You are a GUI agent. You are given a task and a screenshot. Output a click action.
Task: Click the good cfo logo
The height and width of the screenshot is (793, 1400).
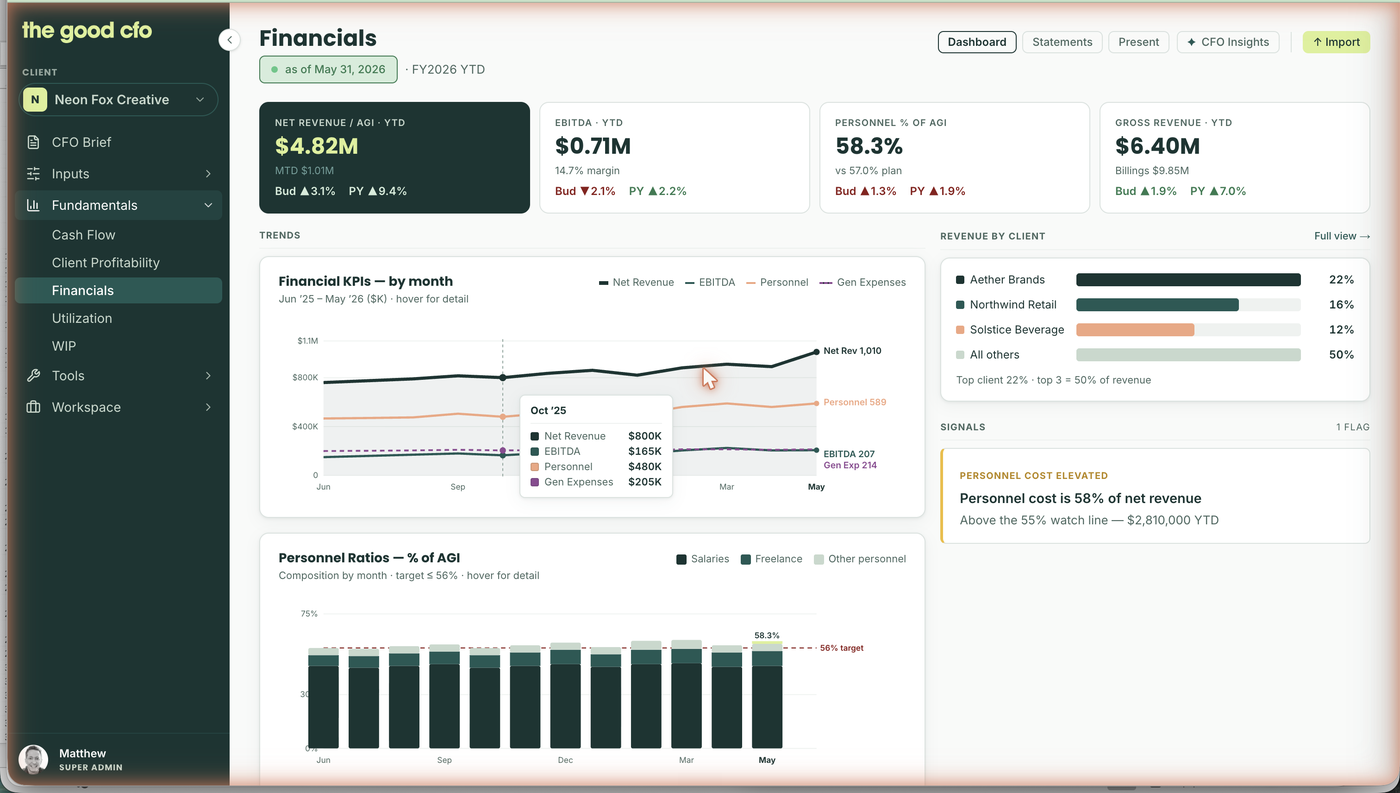tap(87, 30)
